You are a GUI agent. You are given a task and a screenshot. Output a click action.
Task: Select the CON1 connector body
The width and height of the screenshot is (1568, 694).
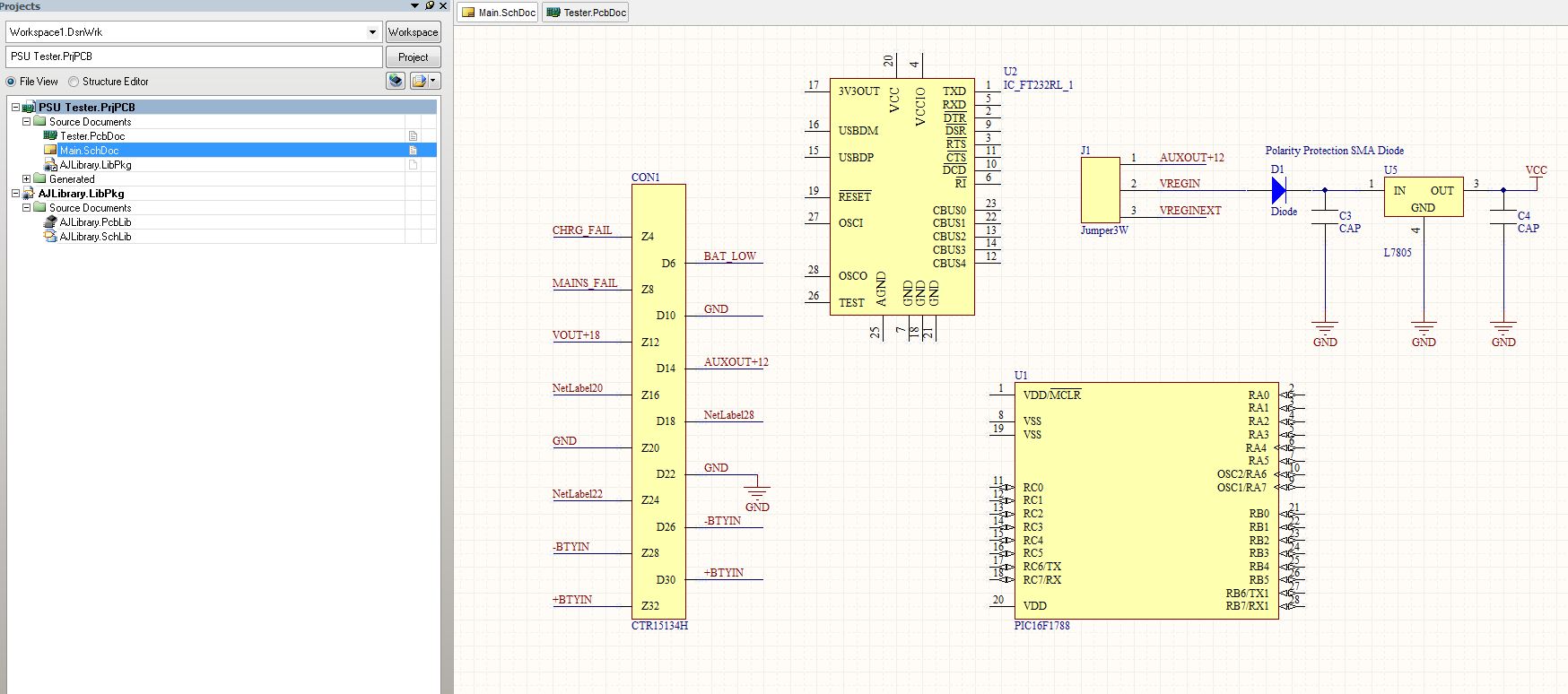(658, 402)
